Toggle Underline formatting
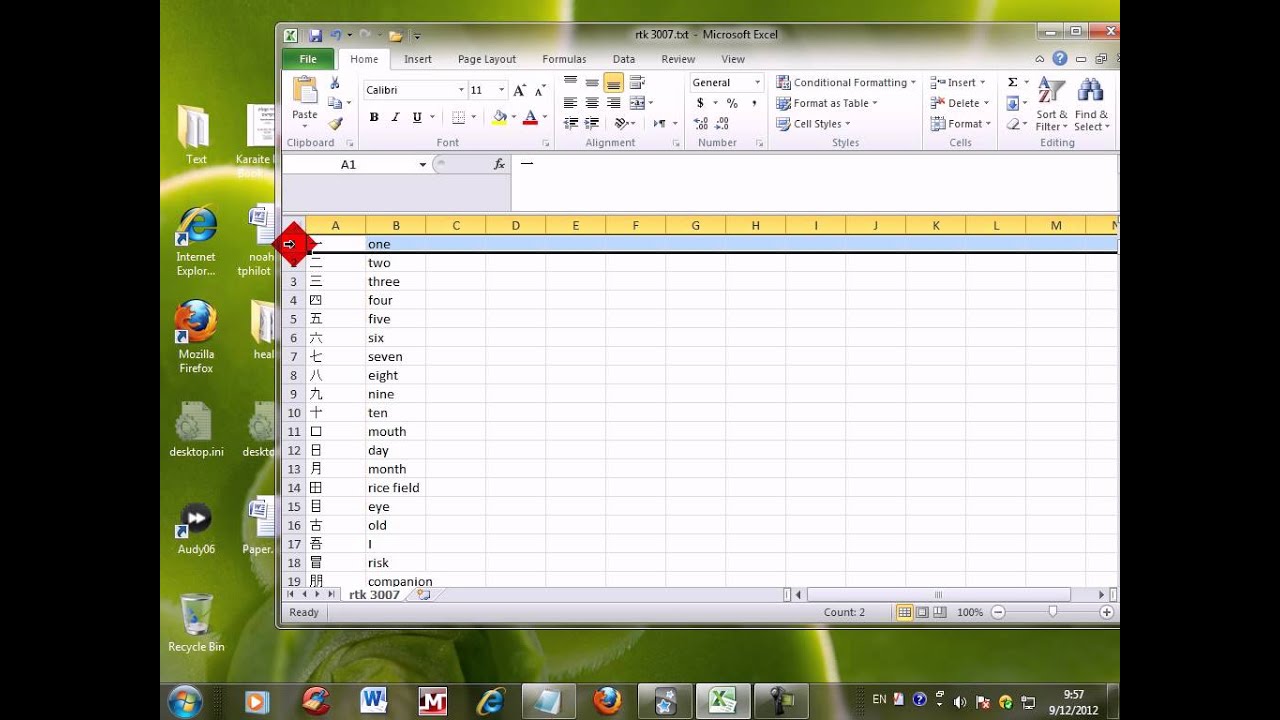1280x720 pixels. tap(417, 117)
